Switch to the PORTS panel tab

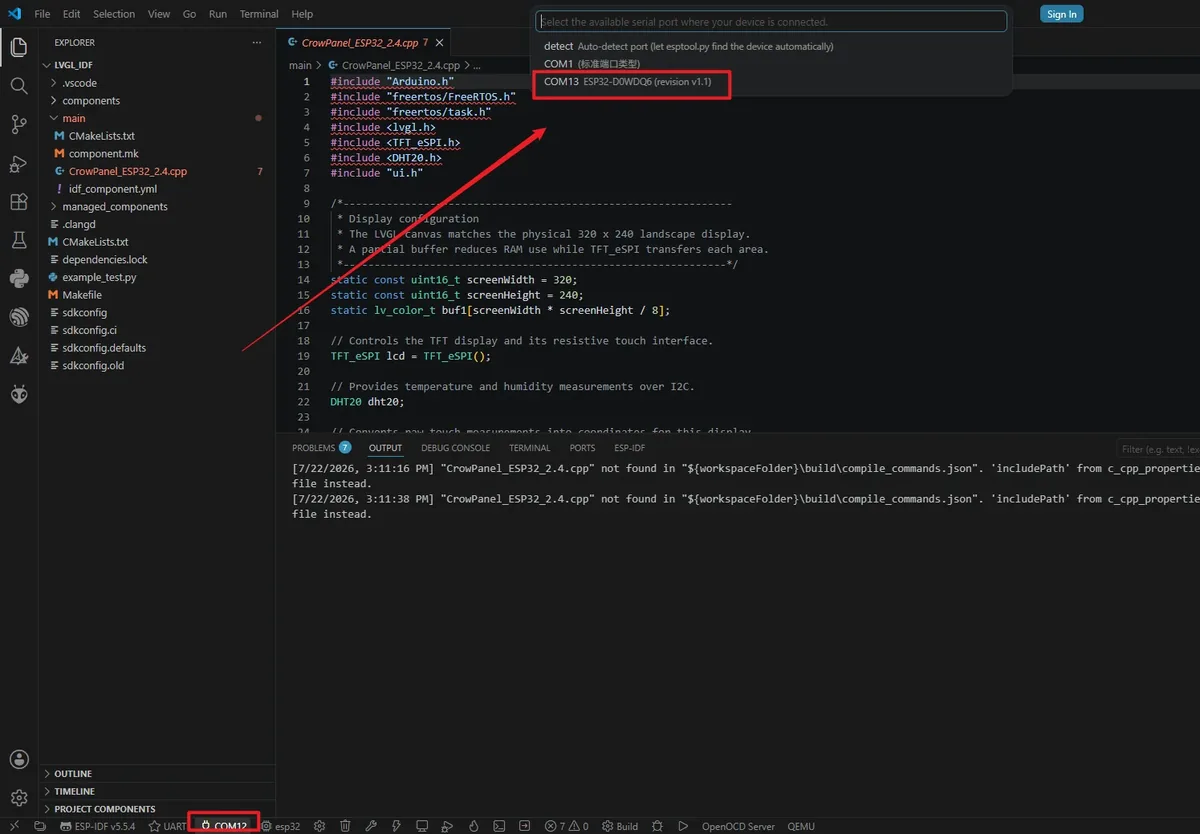[x=582, y=448]
